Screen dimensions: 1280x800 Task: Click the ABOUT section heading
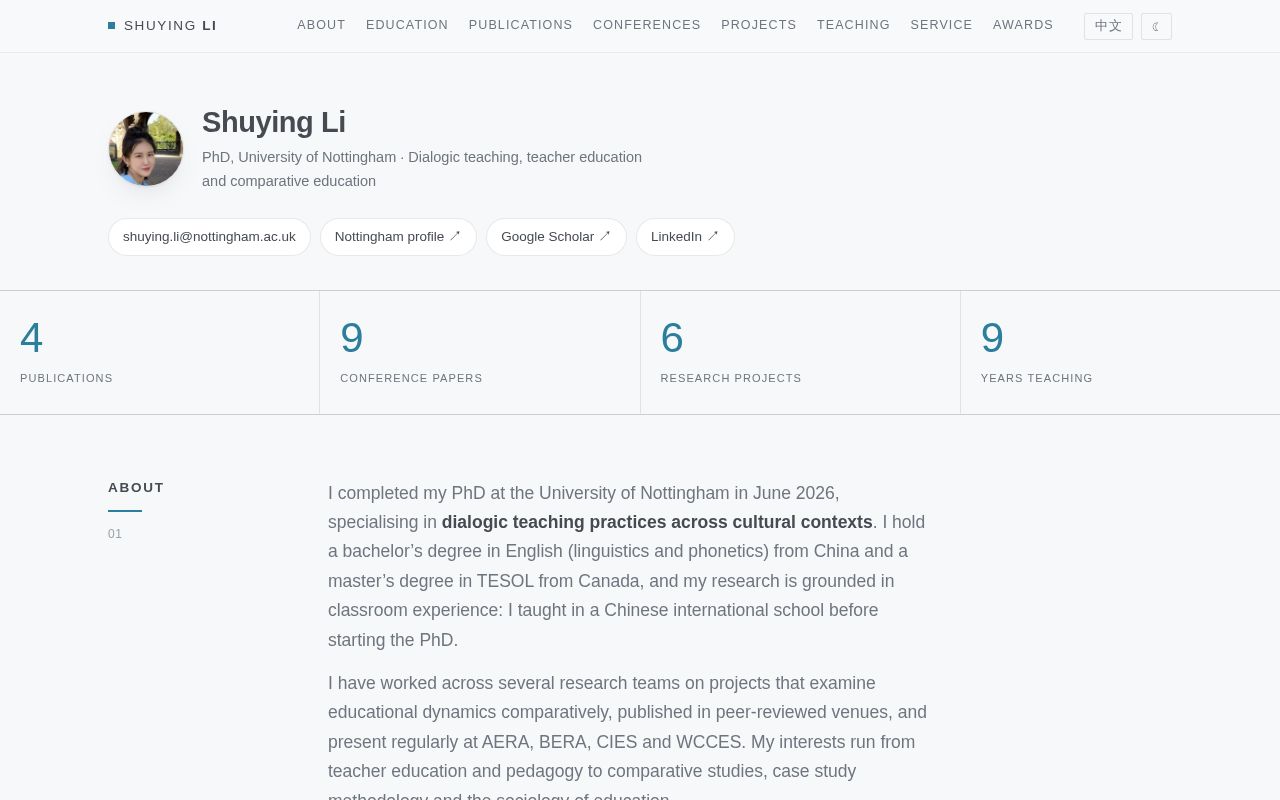click(x=136, y=488)
